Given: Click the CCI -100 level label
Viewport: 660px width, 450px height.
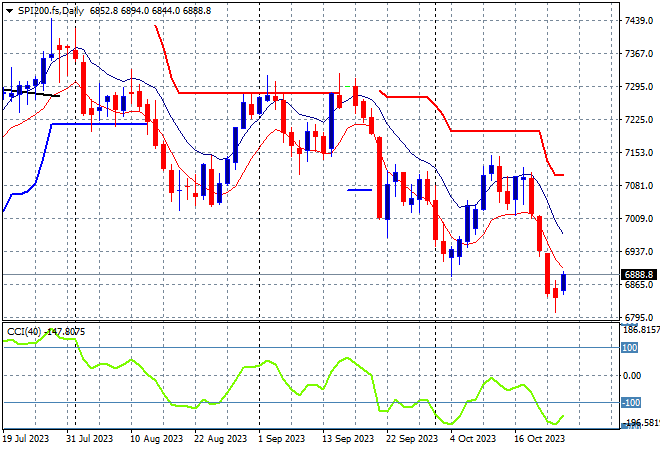Looking at the screenshot, I should click(631, 403).
